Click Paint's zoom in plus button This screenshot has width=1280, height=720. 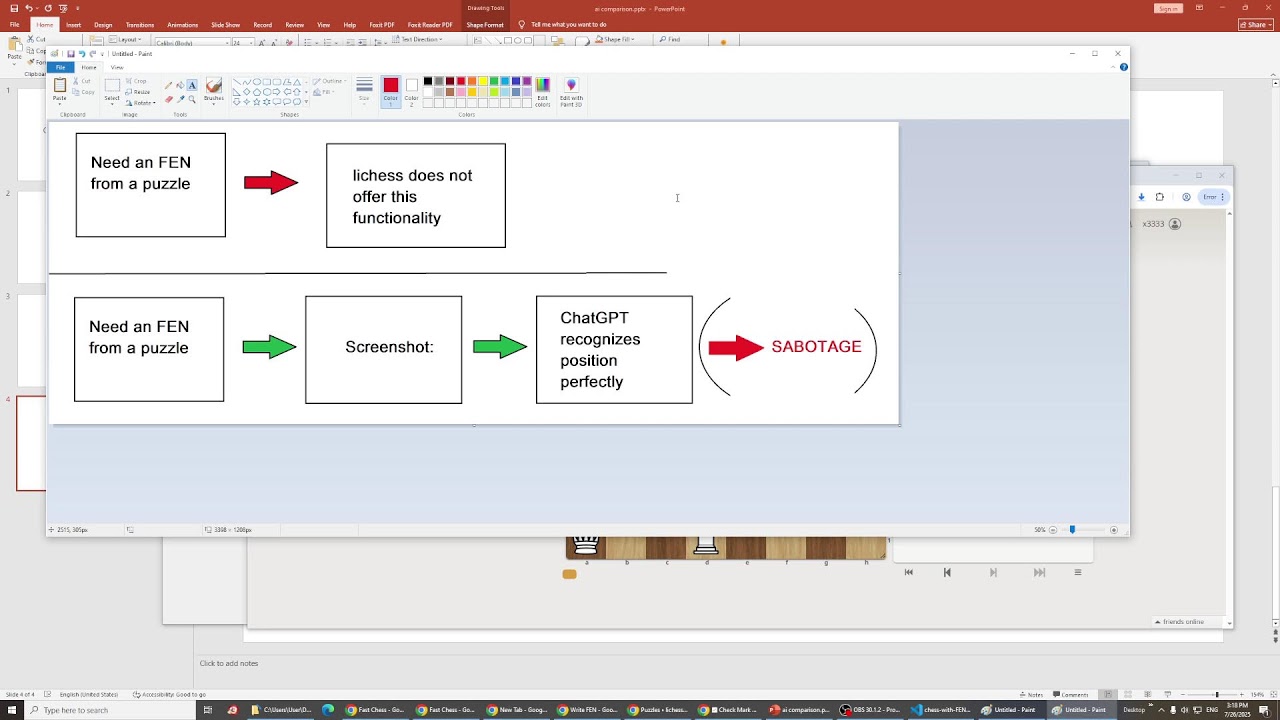[x=1114, y=530]
